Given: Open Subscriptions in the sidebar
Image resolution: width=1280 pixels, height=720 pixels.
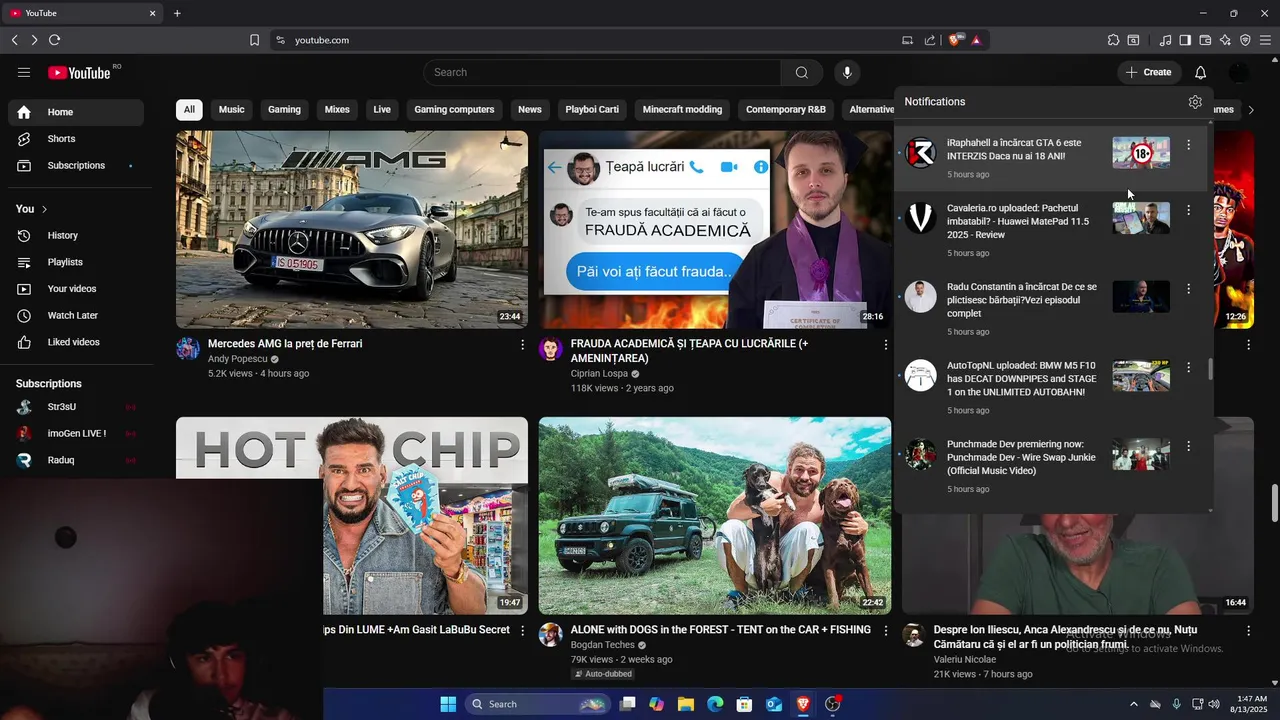Looking at the screenshot, I should pyautogui.click(x=76, y=165).
